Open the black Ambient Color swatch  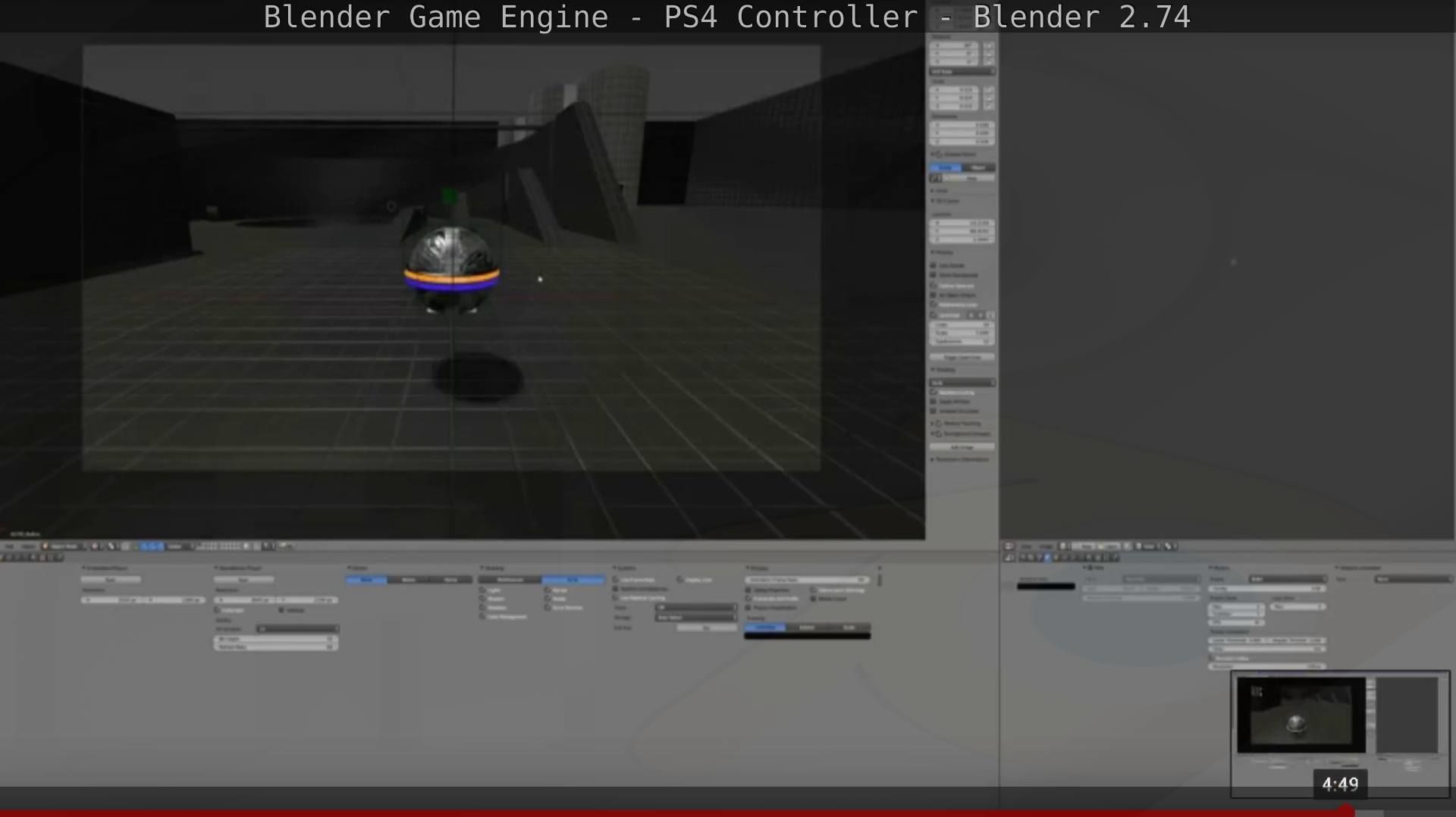1046,586
